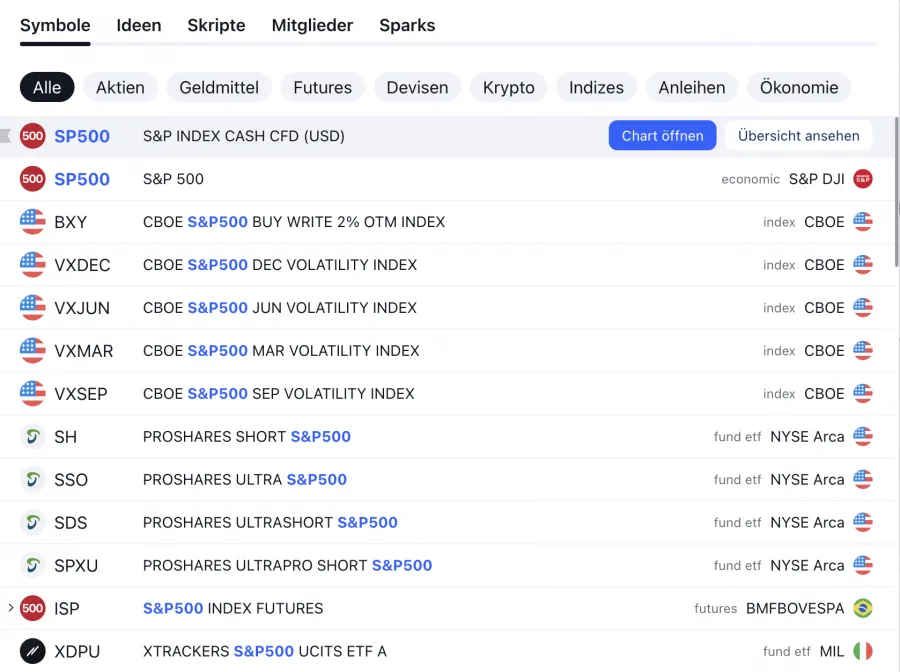
Task: Select the Alle filter chip
Action: pos(47,88)
